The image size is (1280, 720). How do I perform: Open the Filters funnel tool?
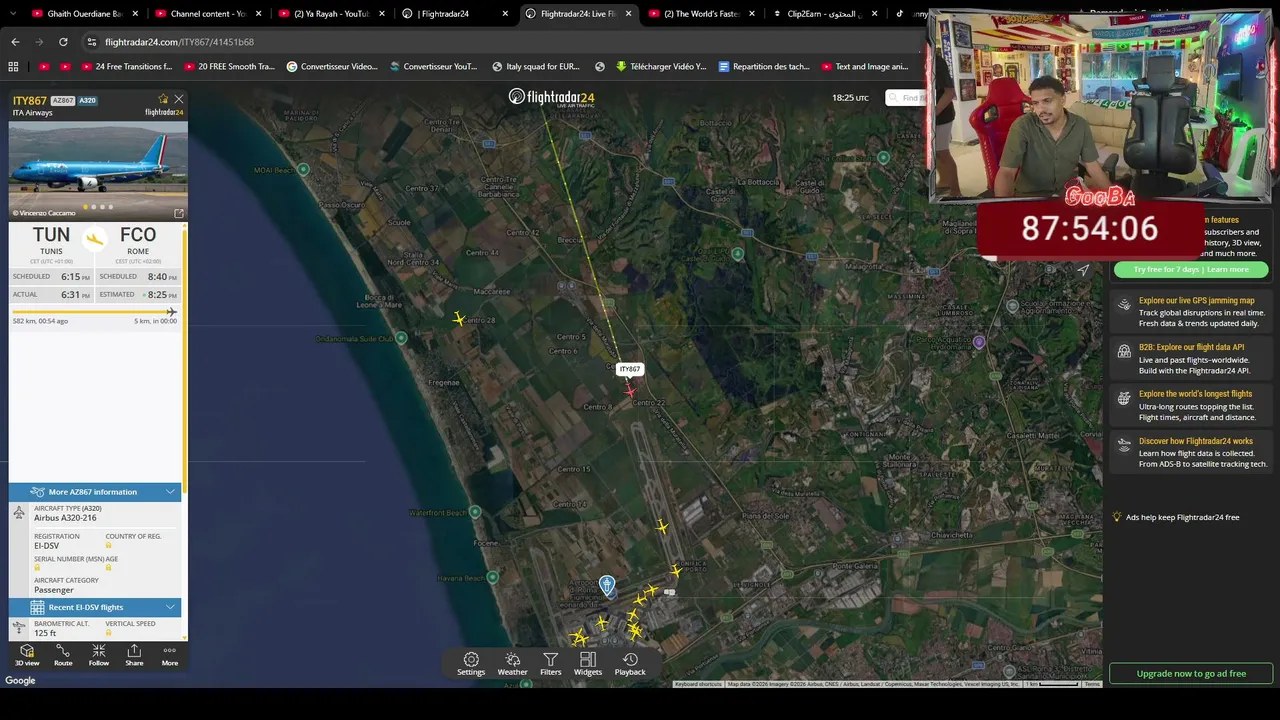pos(551,664)
